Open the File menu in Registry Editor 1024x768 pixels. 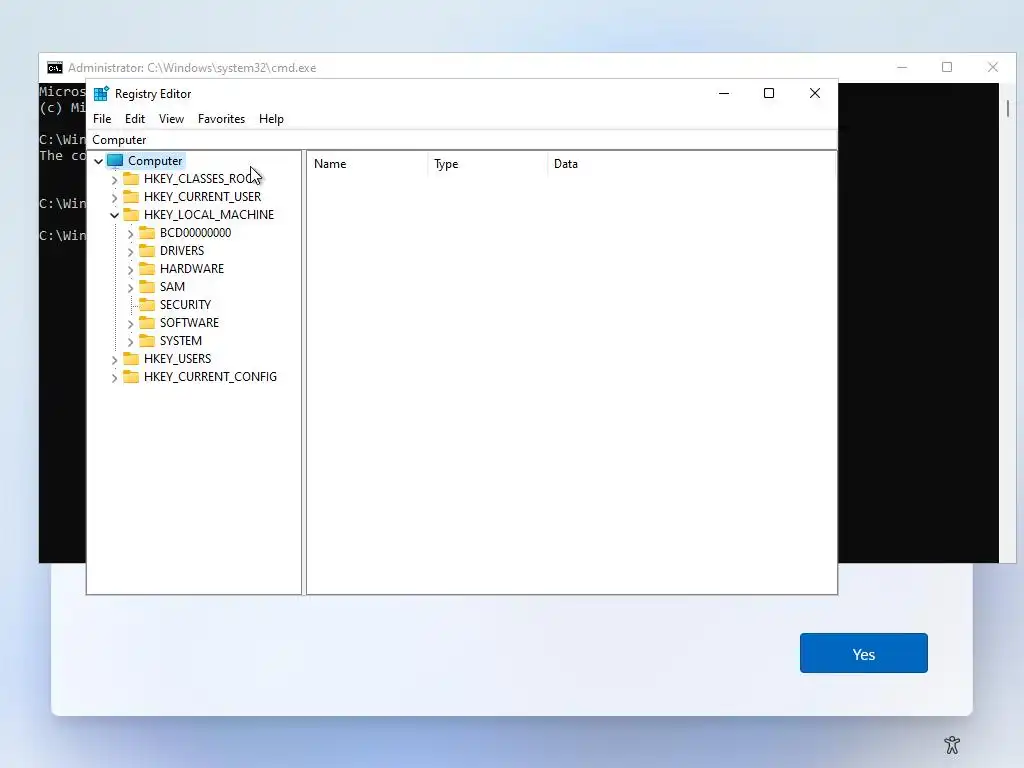(x=102, y=119)
